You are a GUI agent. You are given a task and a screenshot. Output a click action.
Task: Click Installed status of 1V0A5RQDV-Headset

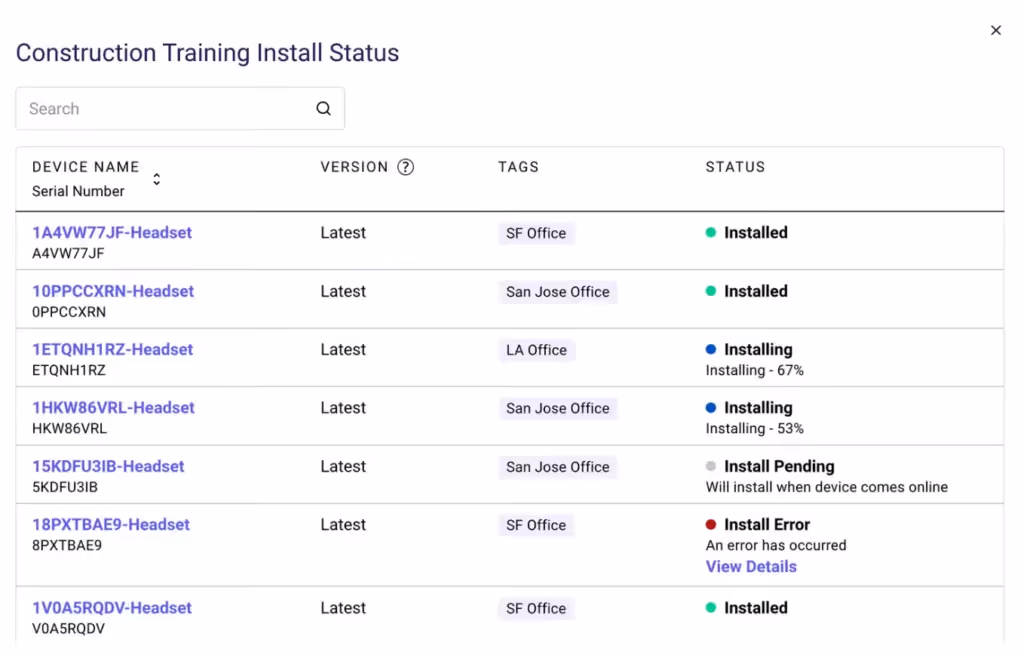coord(746,608)
